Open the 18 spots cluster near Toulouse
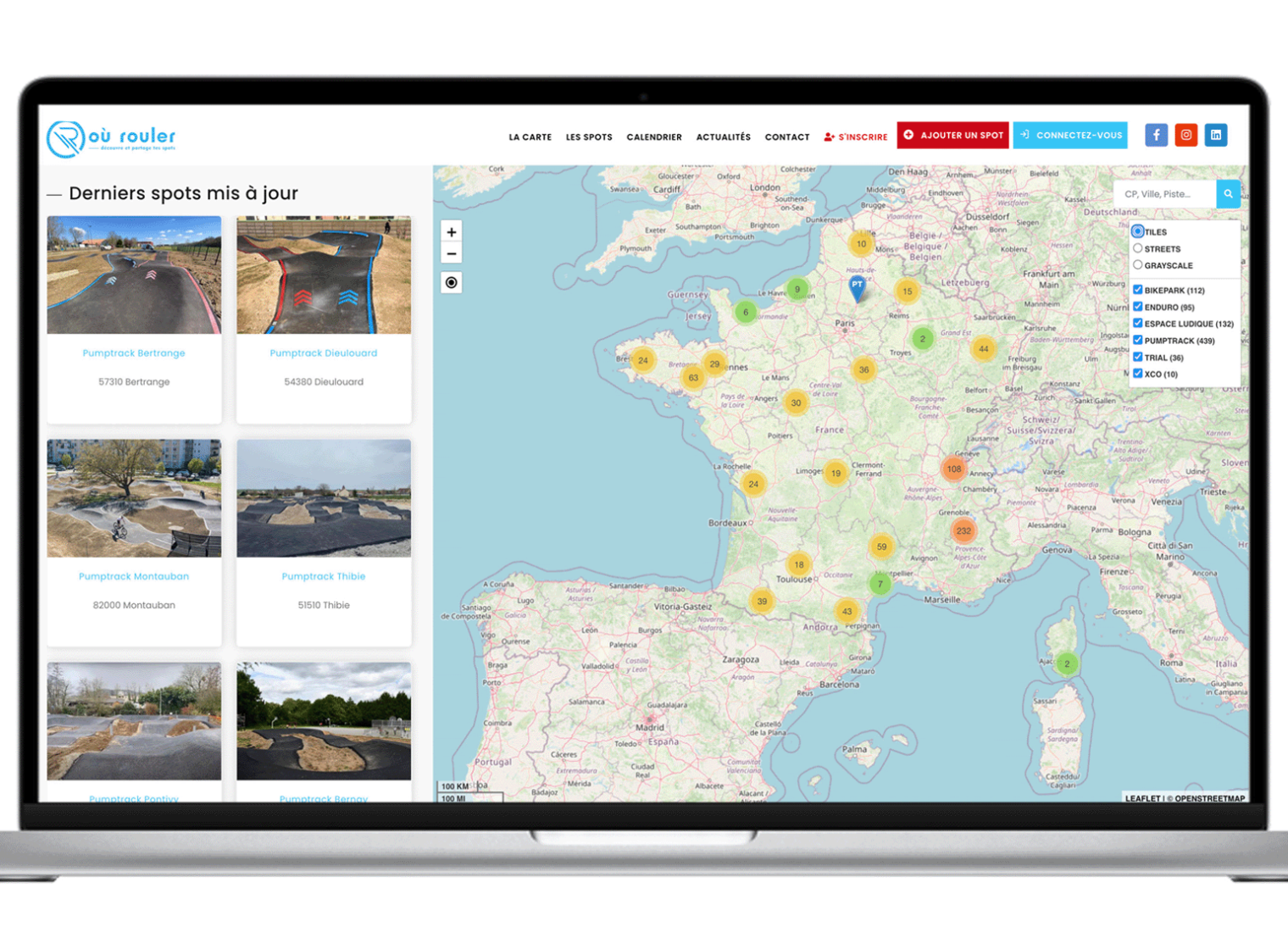 pyautogui.click(x=799, y=564)
